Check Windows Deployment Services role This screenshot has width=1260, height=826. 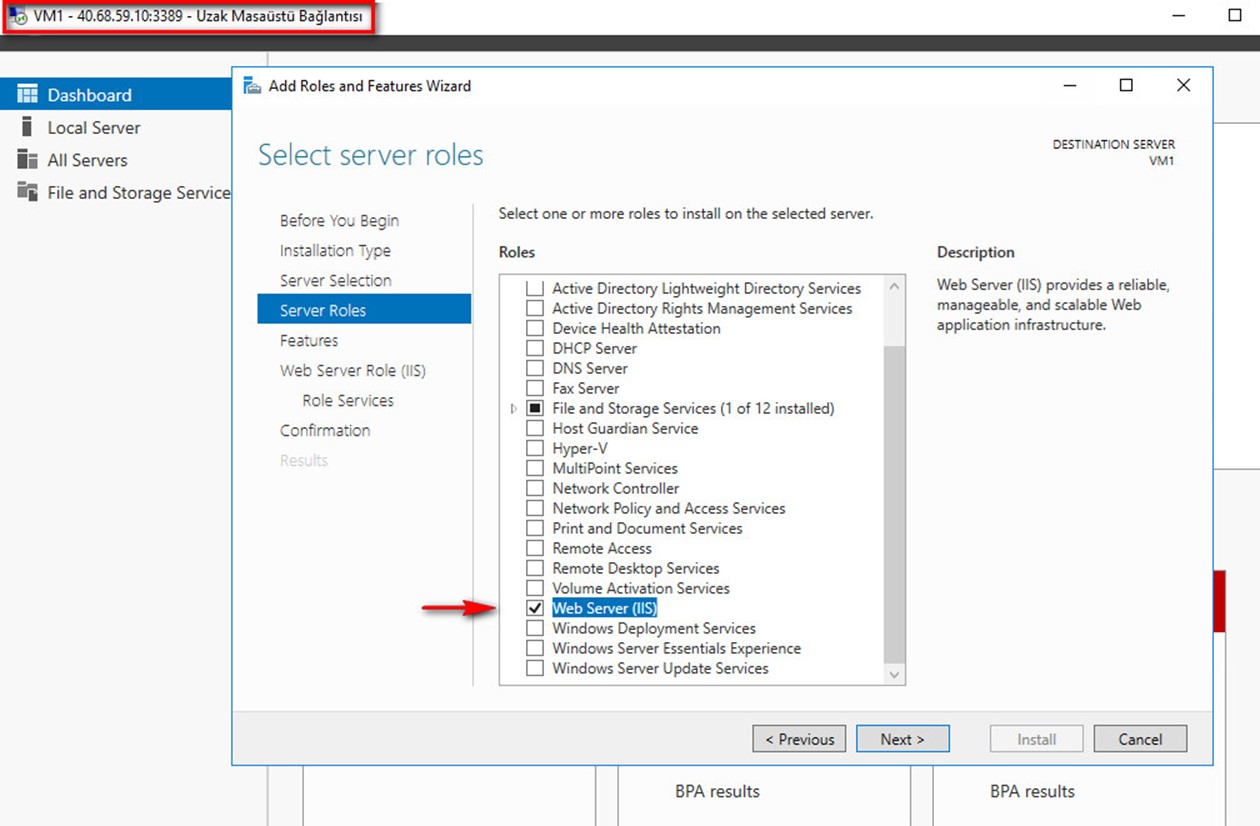pos(535,628)
